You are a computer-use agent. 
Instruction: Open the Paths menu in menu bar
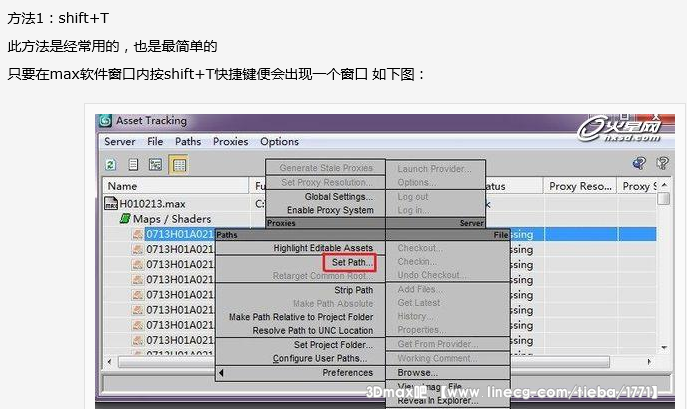coord(188,142)
